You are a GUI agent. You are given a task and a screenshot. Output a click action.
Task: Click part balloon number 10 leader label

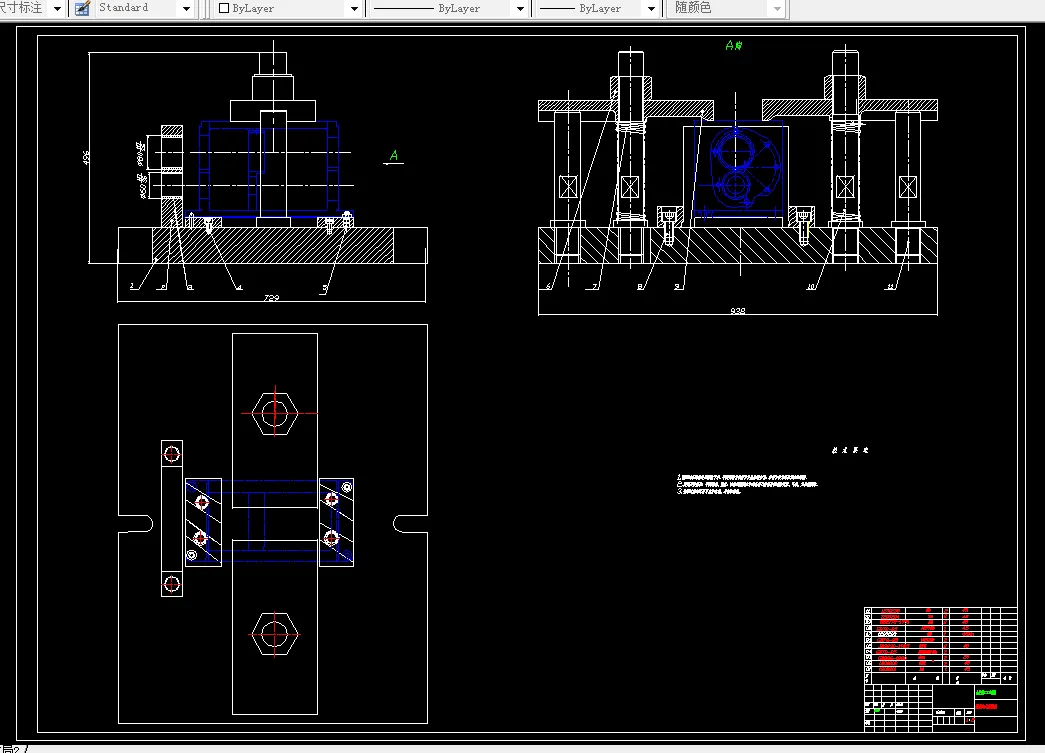point(811,287)
